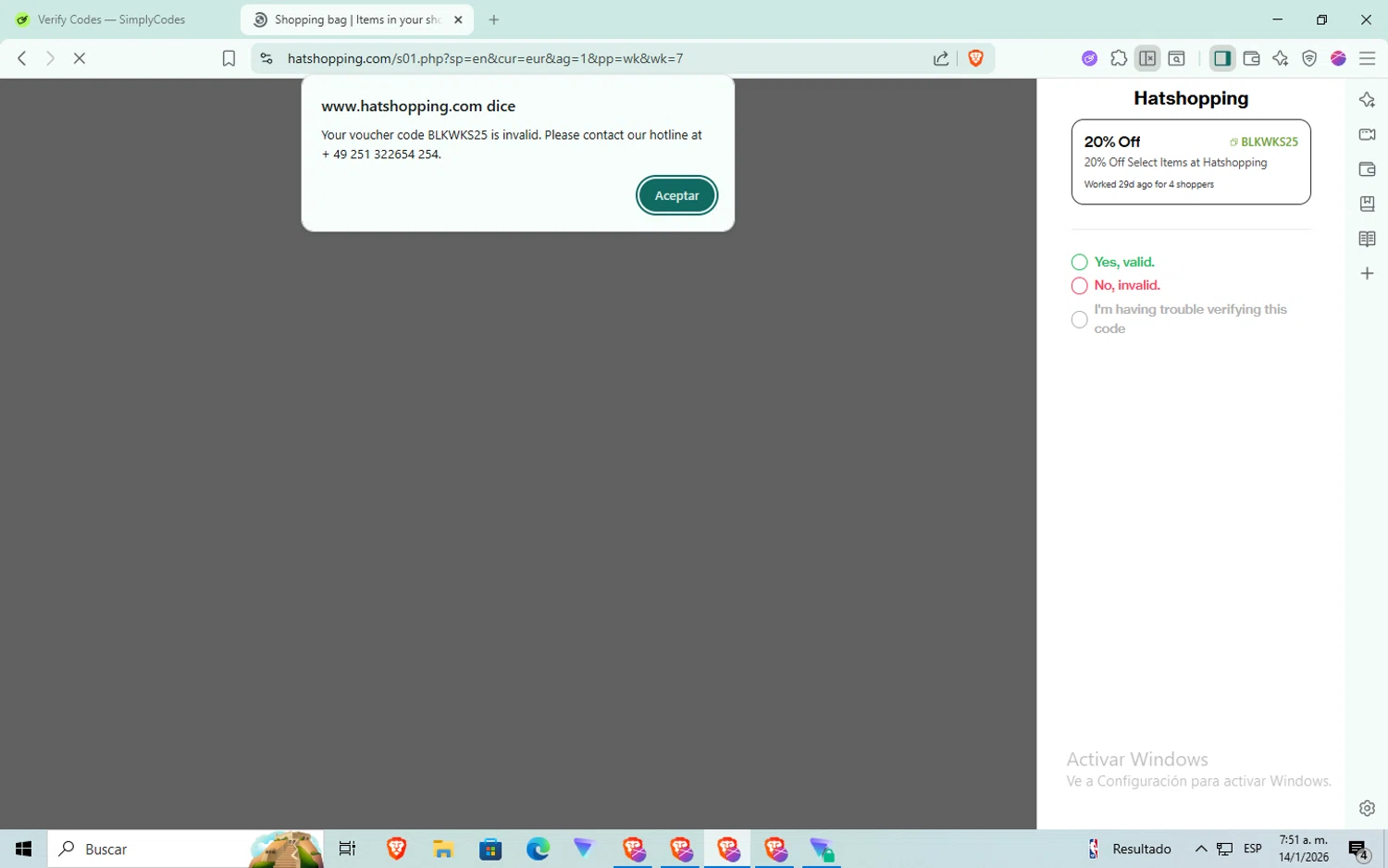Open Brave Wallet from the toolbar
Screen dimensions: 1388x868
pyautogui.click(x=1251, y=58)
